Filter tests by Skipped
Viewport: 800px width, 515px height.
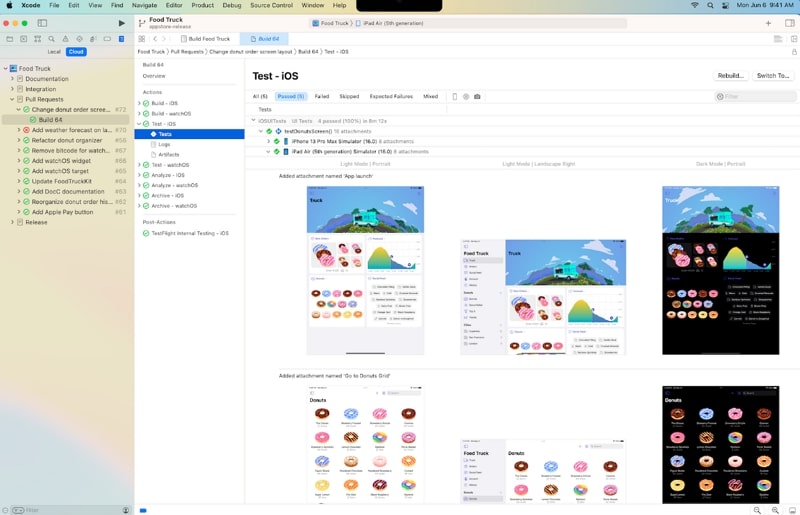point(349,96)
